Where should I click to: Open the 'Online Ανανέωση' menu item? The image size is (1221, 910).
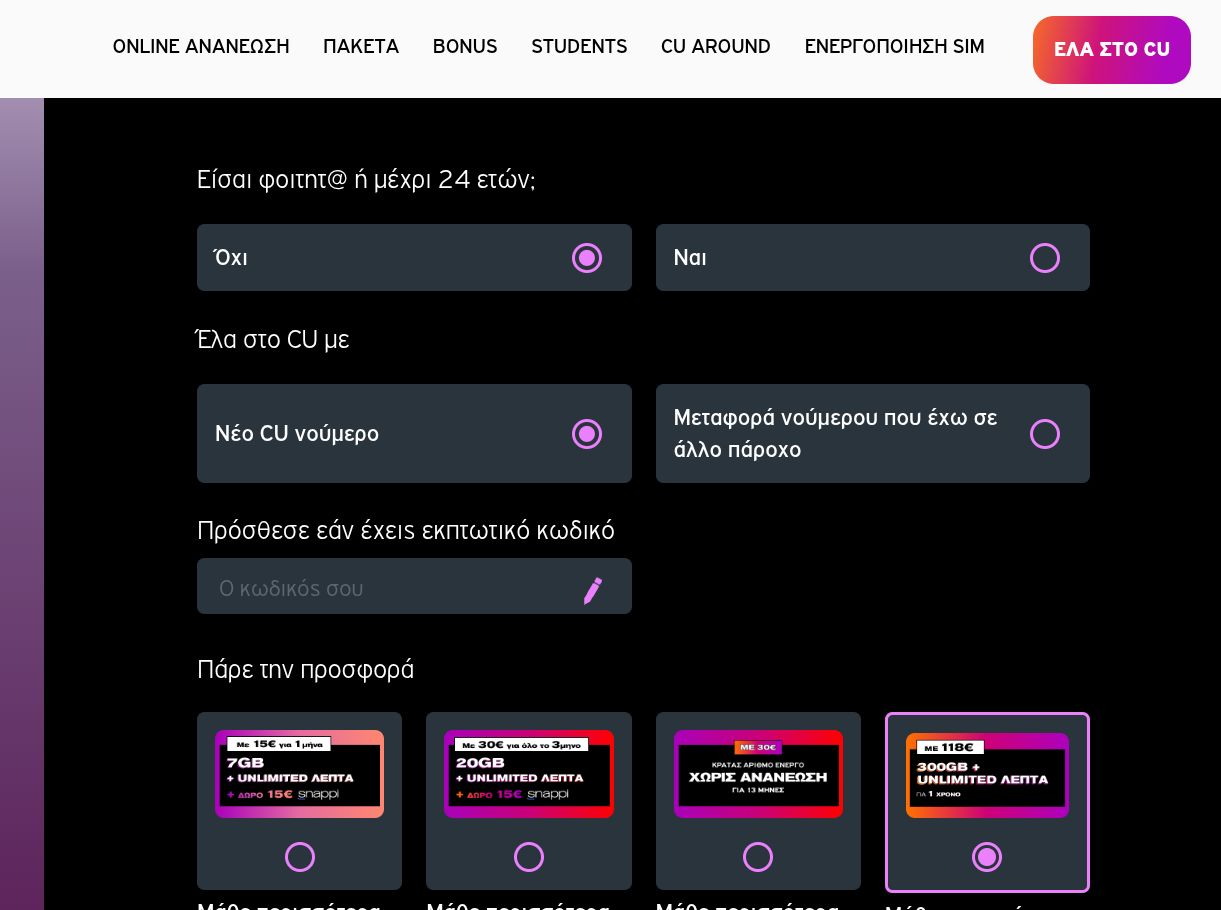[201, 47]
